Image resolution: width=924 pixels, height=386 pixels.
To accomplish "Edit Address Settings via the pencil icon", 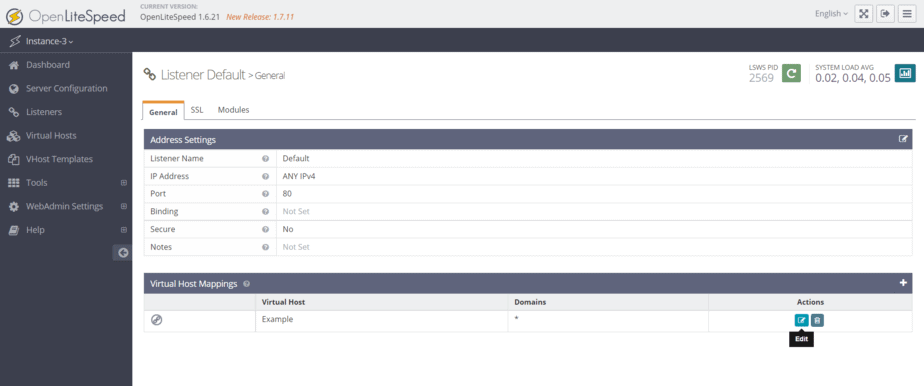I will 903,140.
